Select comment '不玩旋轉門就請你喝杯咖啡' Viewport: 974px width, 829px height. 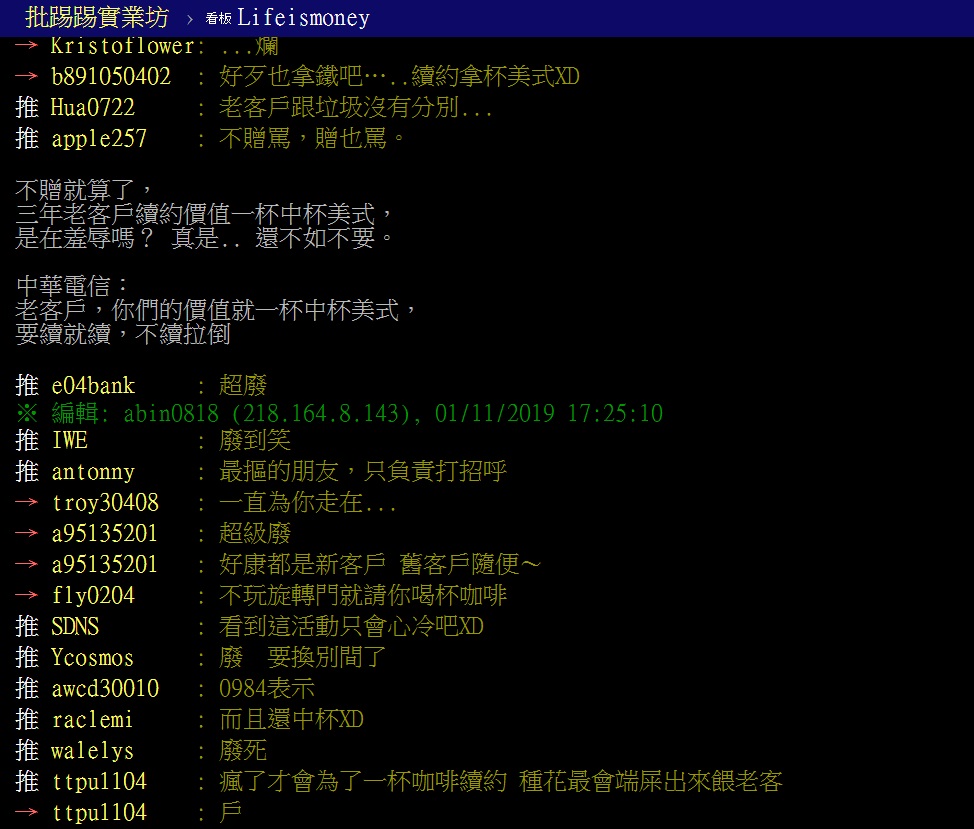(x=363, y=596)
